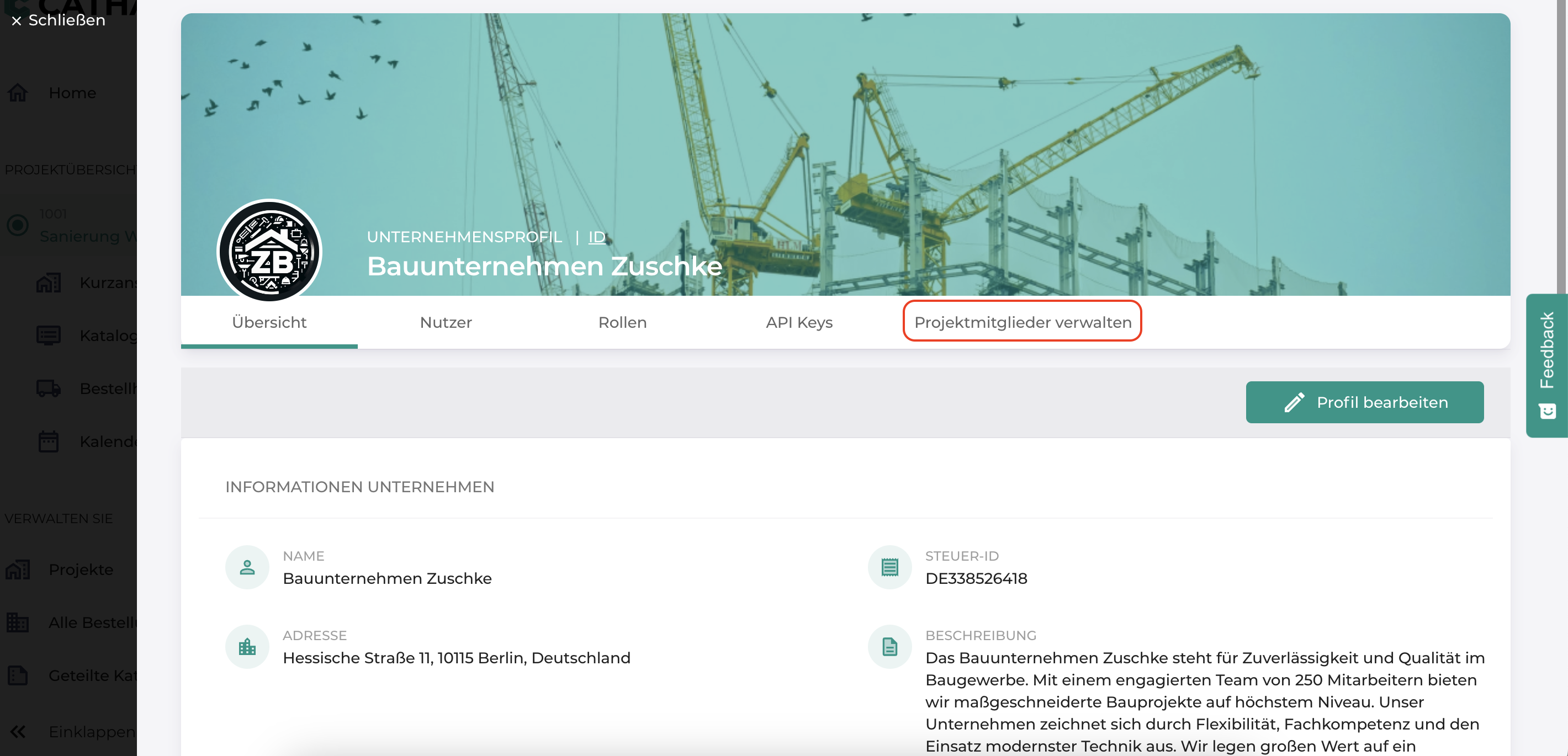Select the company name Bauunternehmen Zuschke value

pos(387,578)
